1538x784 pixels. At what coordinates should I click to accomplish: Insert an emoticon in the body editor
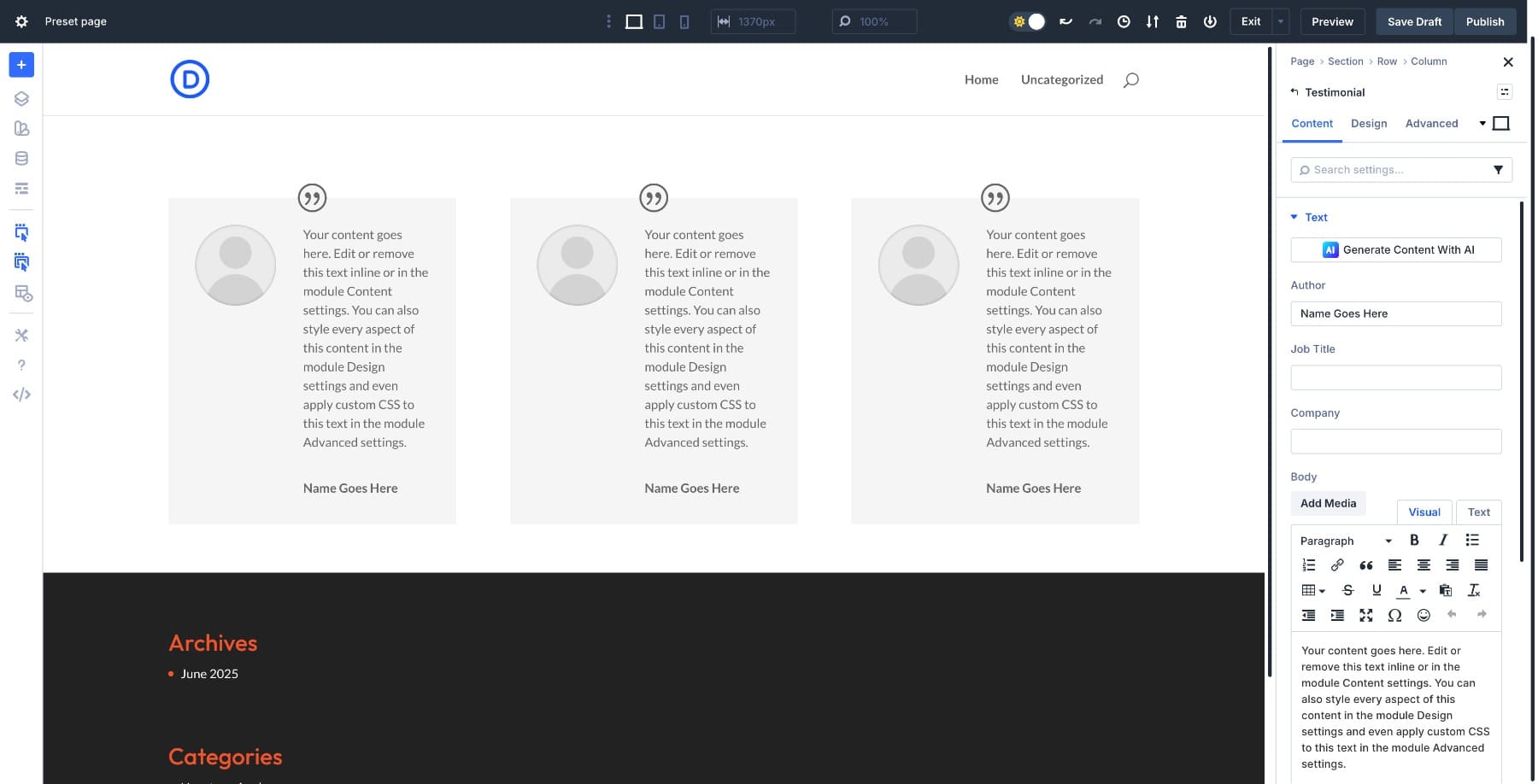[1424, 615]
